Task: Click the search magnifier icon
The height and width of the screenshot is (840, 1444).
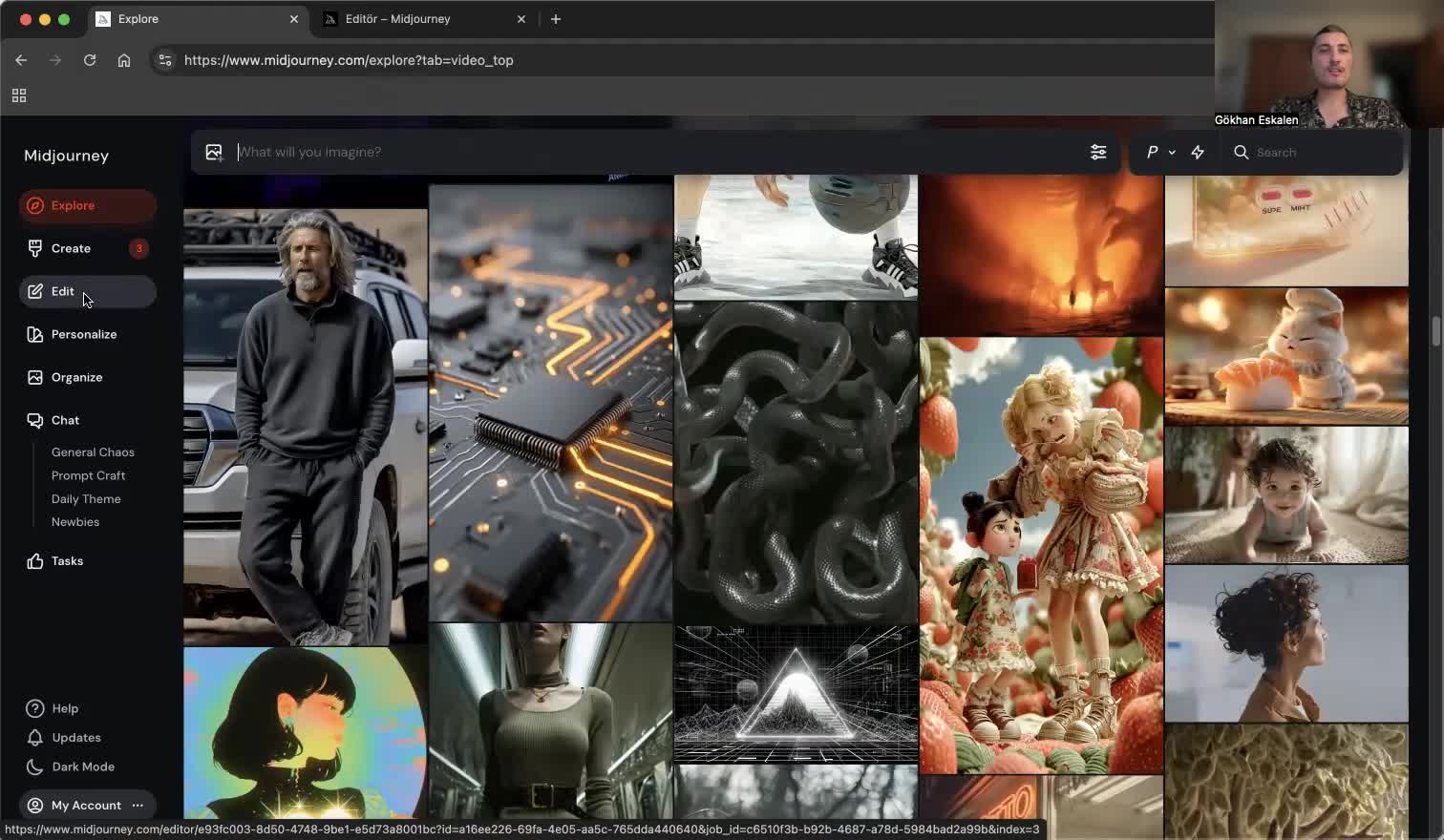Action: 1242,152
